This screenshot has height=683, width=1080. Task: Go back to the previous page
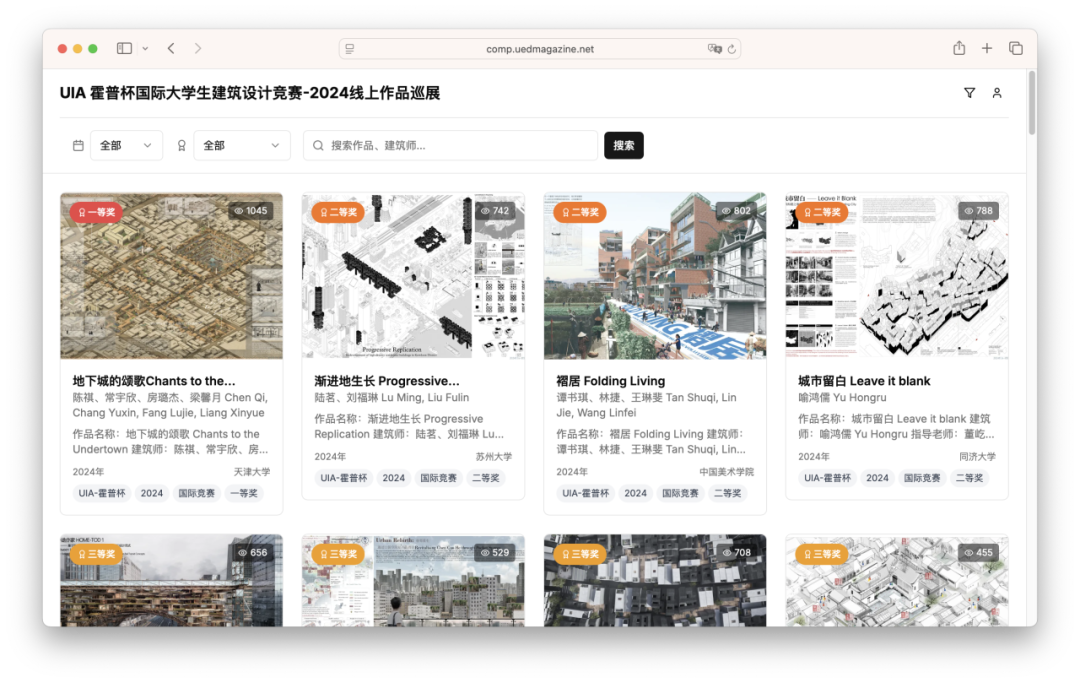pos(171,48)
